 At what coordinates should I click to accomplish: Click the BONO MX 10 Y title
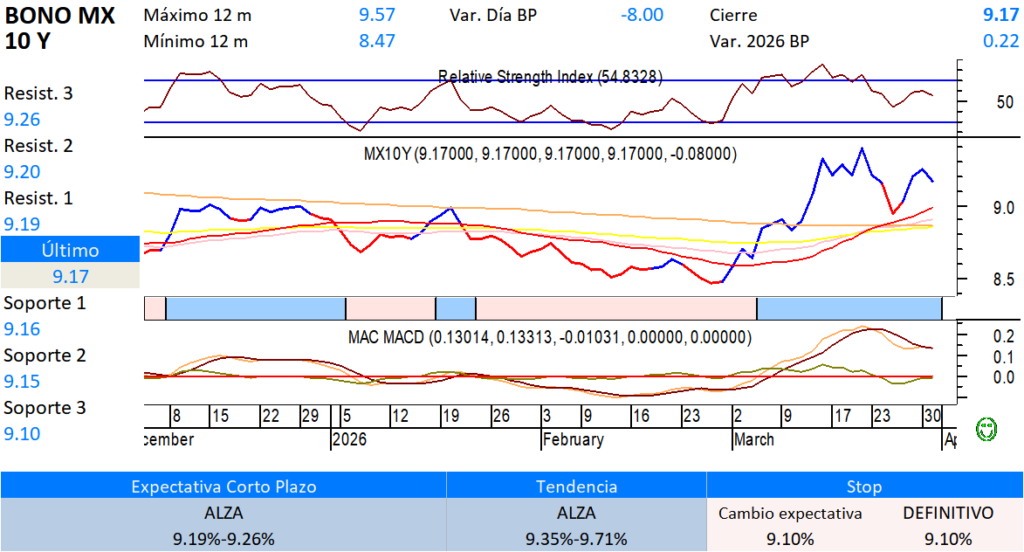(x=60, y=28)
